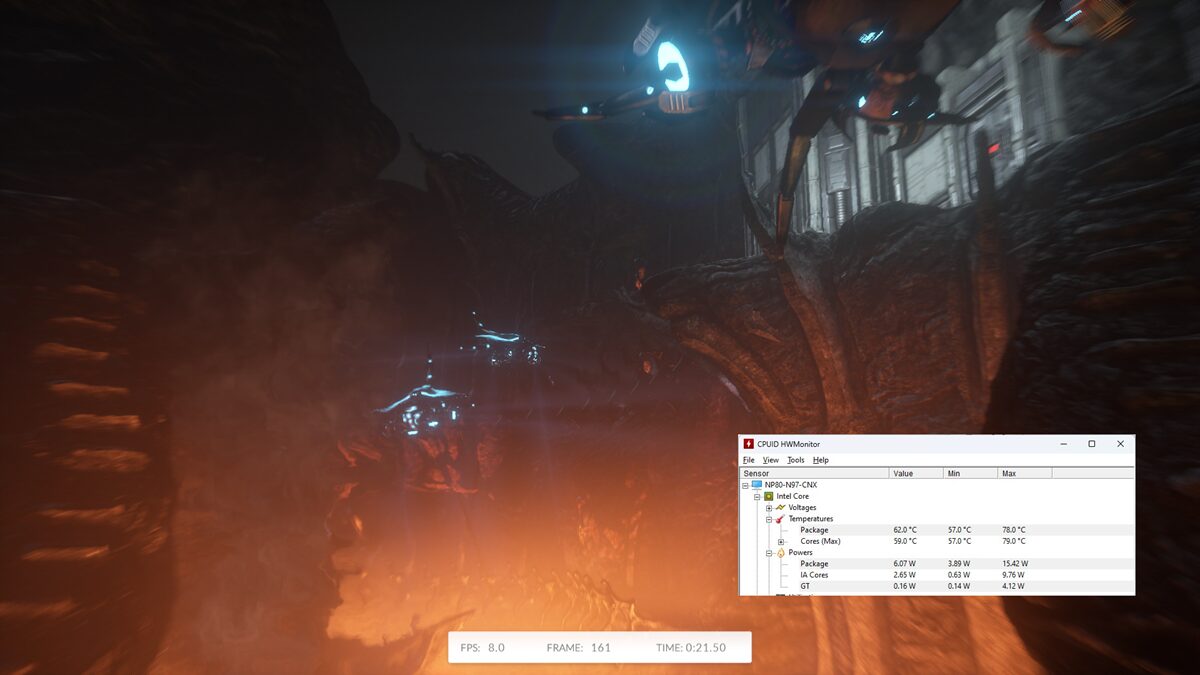The height and width of the screenshot is (675, 1200).
Task: Click the 15.42 W package power maximum
Action: click(x=1014, y=564)
